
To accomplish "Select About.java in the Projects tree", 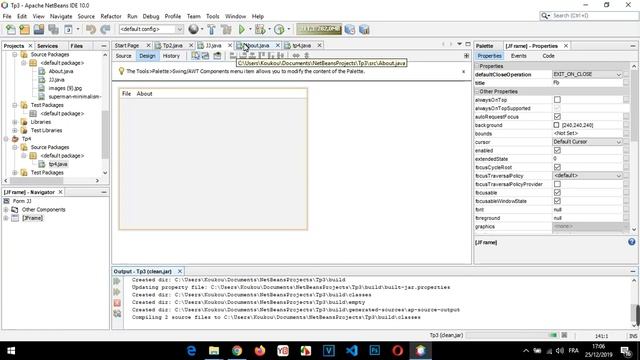I will coord(61,71).
